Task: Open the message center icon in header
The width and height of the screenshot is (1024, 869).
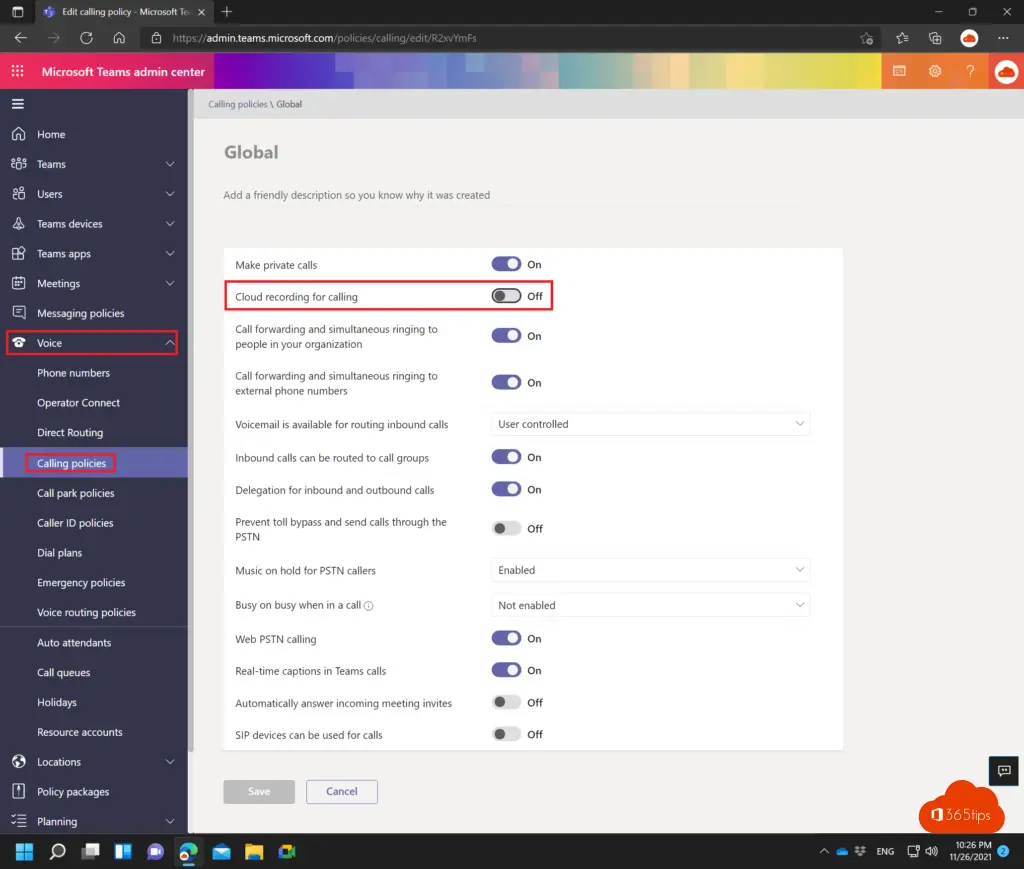Action: click(x=899, y=71)
